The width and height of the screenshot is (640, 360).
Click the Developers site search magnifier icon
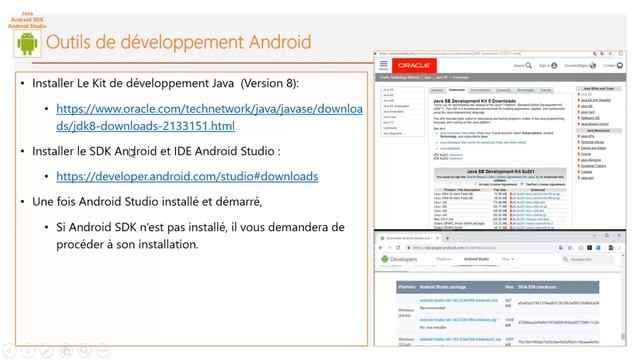565,259
